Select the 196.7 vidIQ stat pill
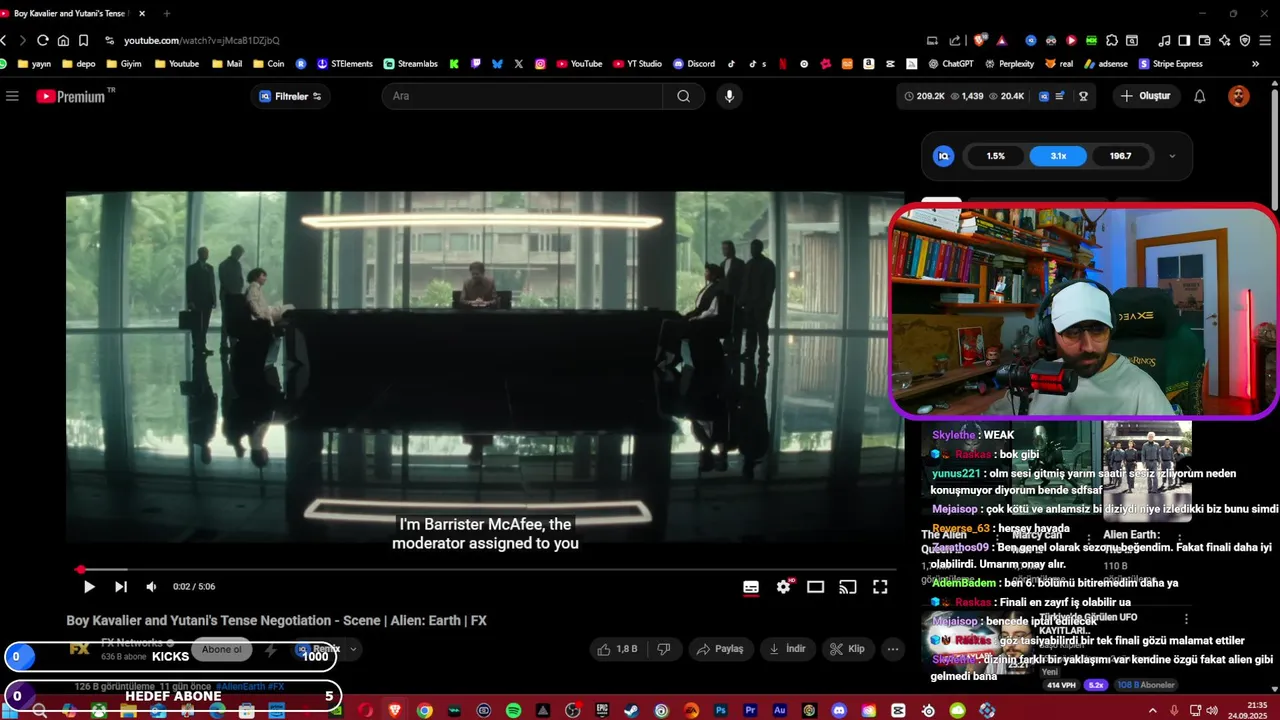 [x=1120, y=156]
